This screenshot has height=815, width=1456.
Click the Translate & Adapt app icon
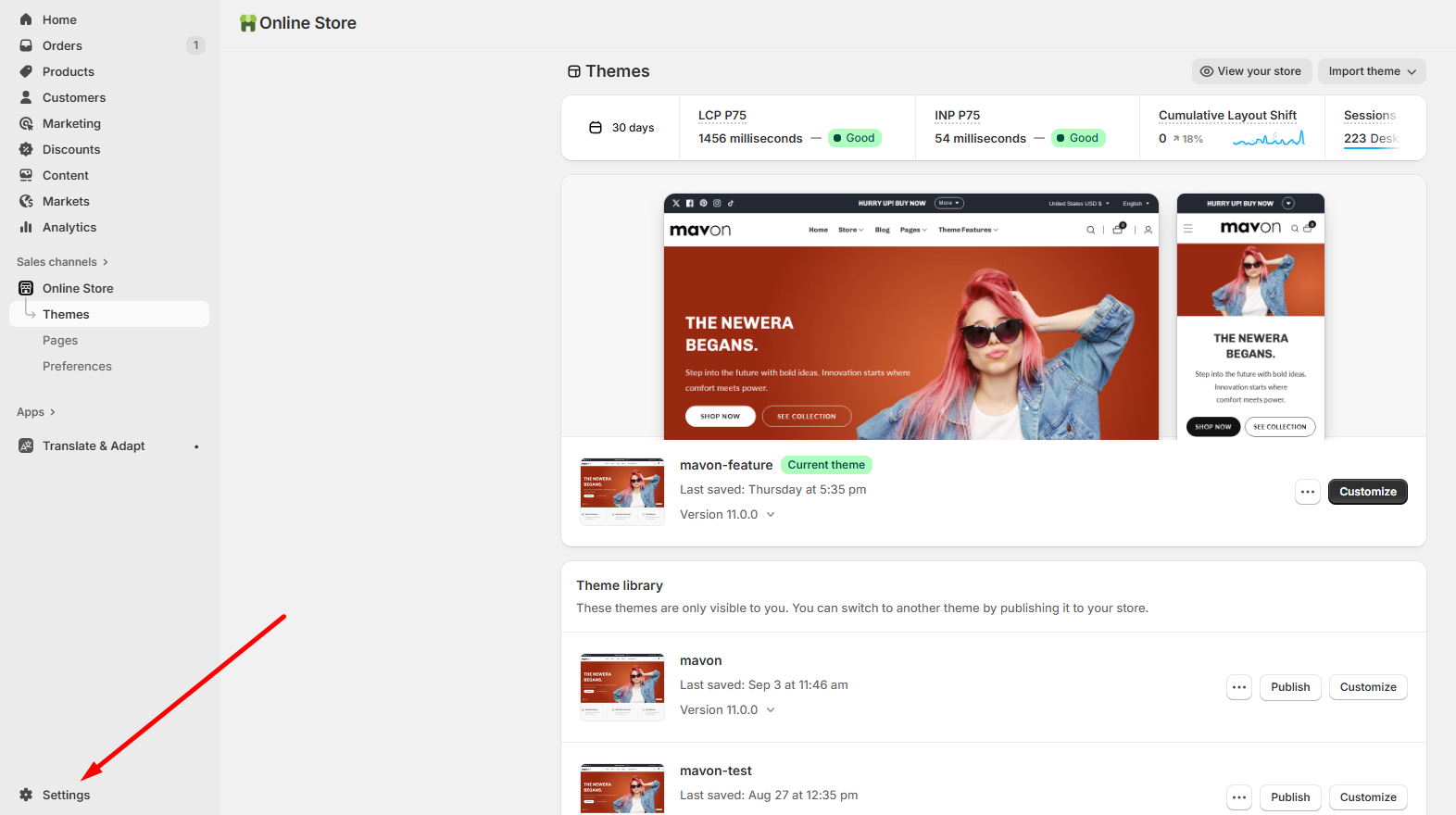point(26,445)
